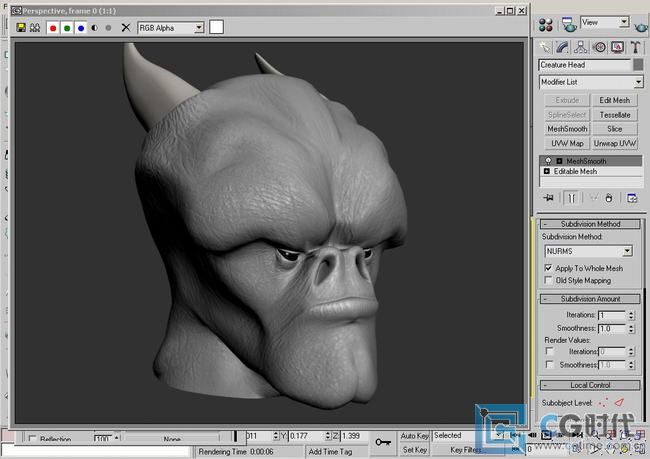The height and width of the screenshot is (459, 650).
Task: Switch to the Utilities hammer tab
Action: click(635, 47)
